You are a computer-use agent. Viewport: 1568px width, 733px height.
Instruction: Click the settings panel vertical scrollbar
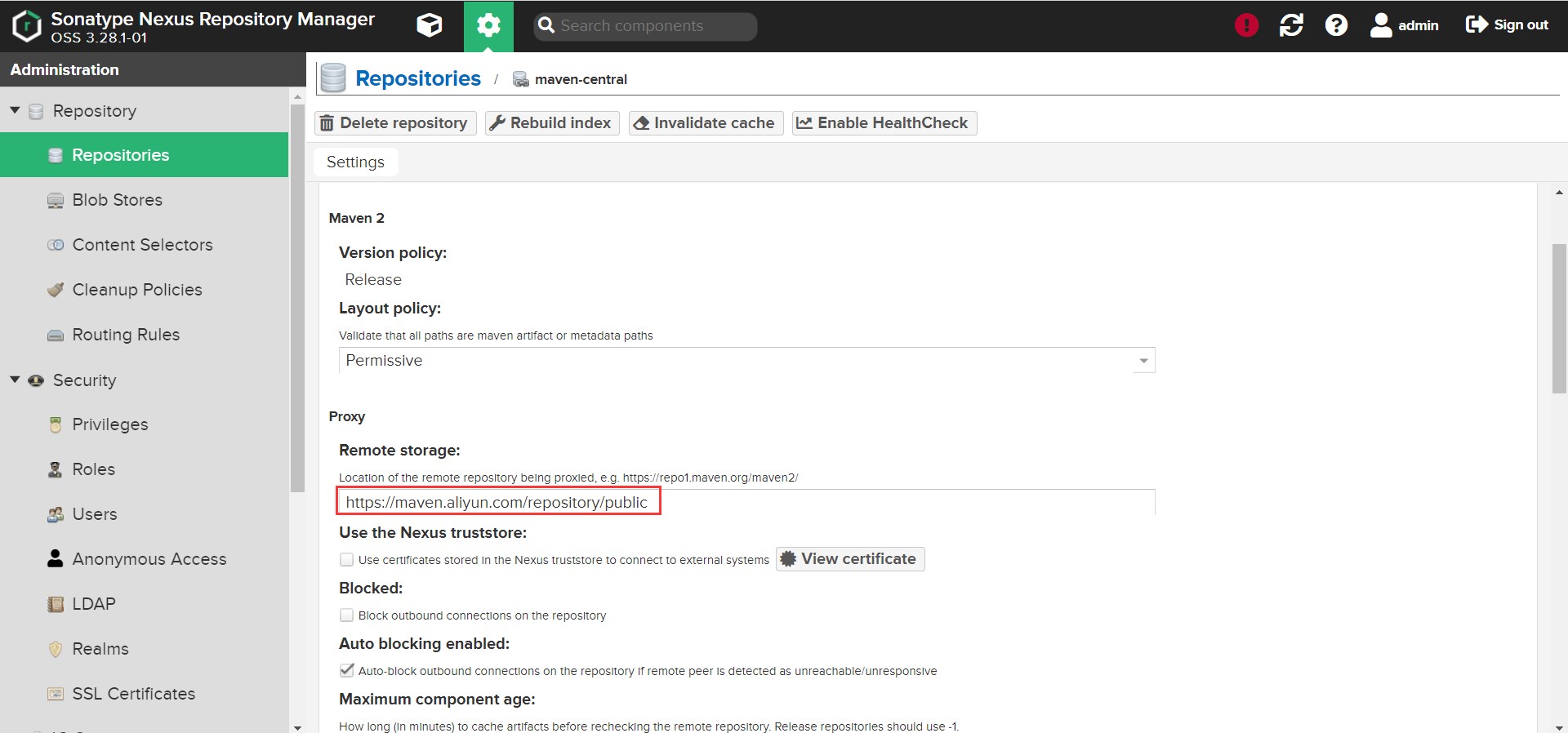tap(1559, 318)
